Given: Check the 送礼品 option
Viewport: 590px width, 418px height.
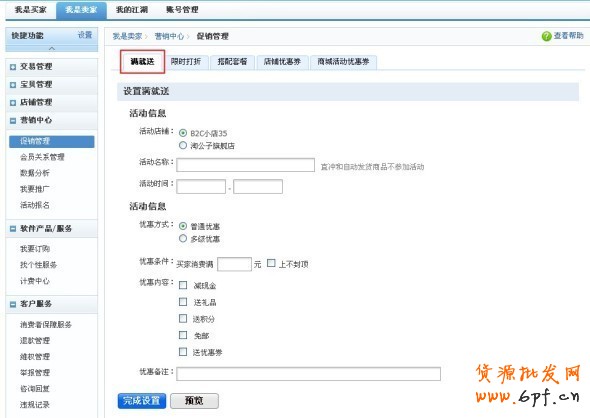Looking at the screenshot, I should pyautogui.click(x=183, y=302).
